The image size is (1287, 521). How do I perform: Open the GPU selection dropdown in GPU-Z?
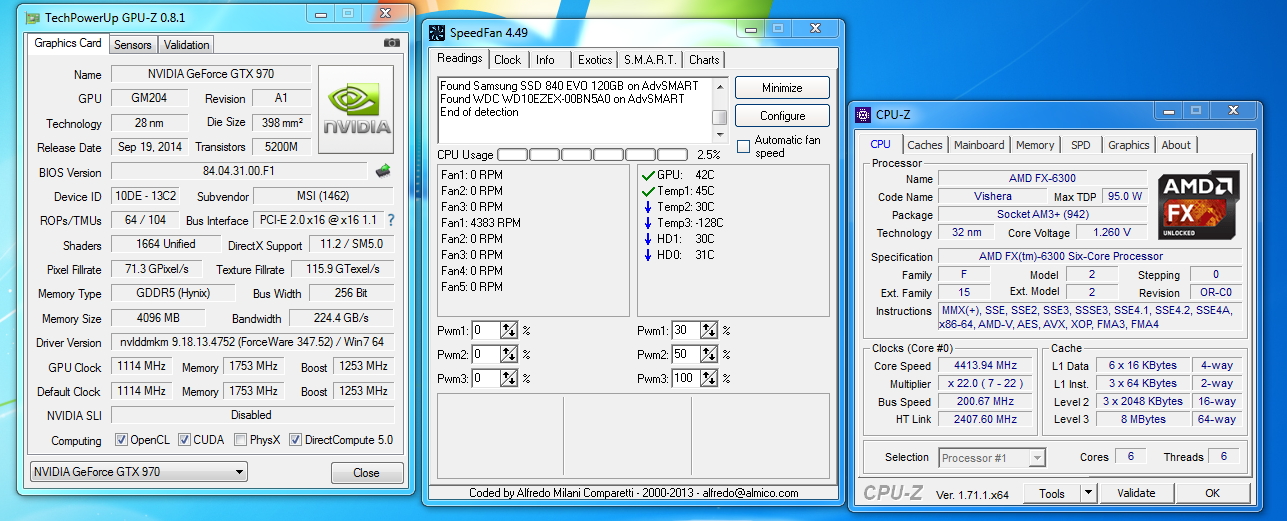click(x=138, y=472)
